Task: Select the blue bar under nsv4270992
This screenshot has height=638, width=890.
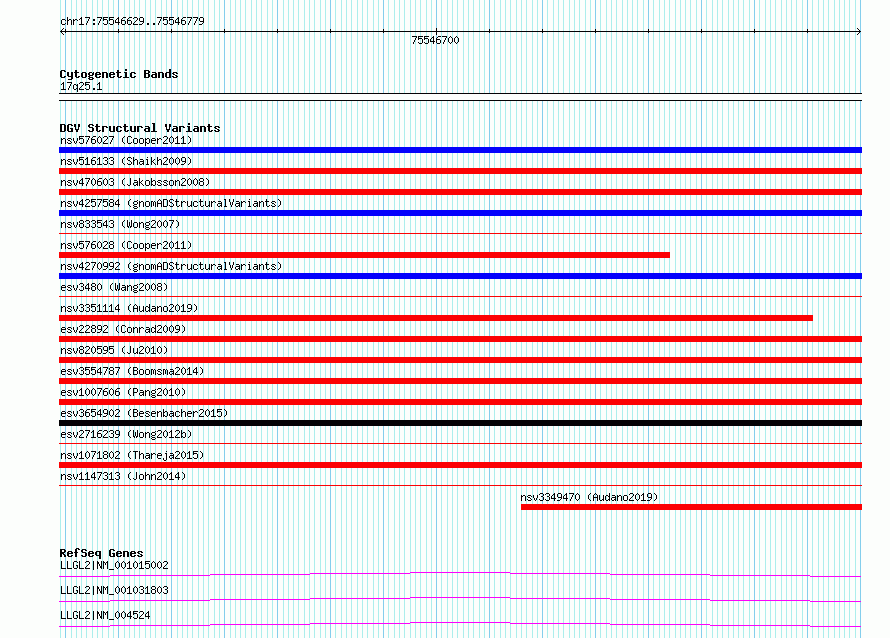Action: pos(460,276)
